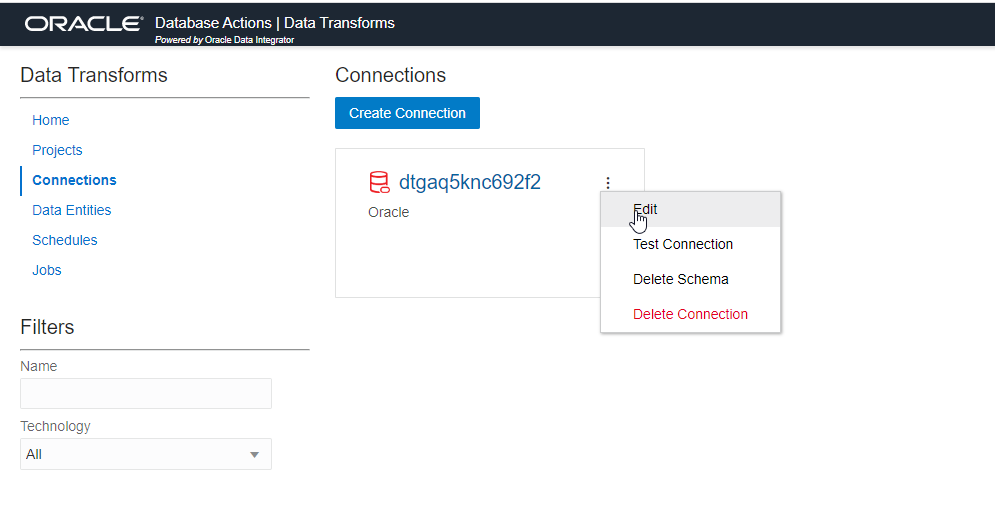Focus the Name filter text field

point(146,393)
